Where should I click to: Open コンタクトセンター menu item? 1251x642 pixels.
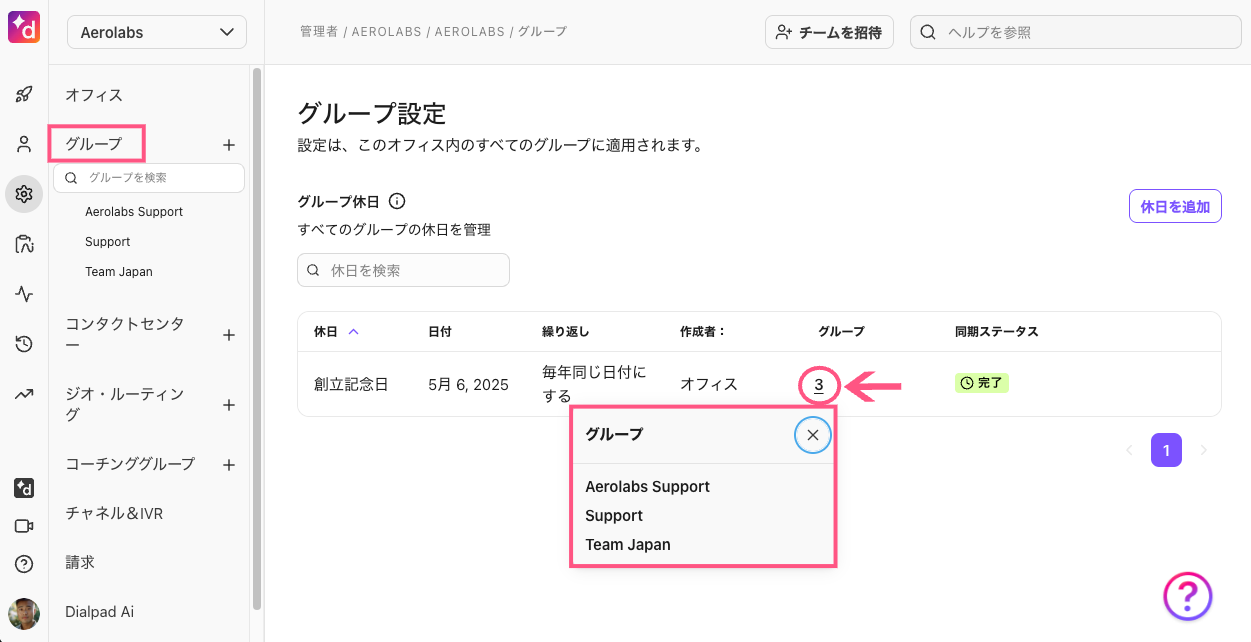[x=125, y=334]
